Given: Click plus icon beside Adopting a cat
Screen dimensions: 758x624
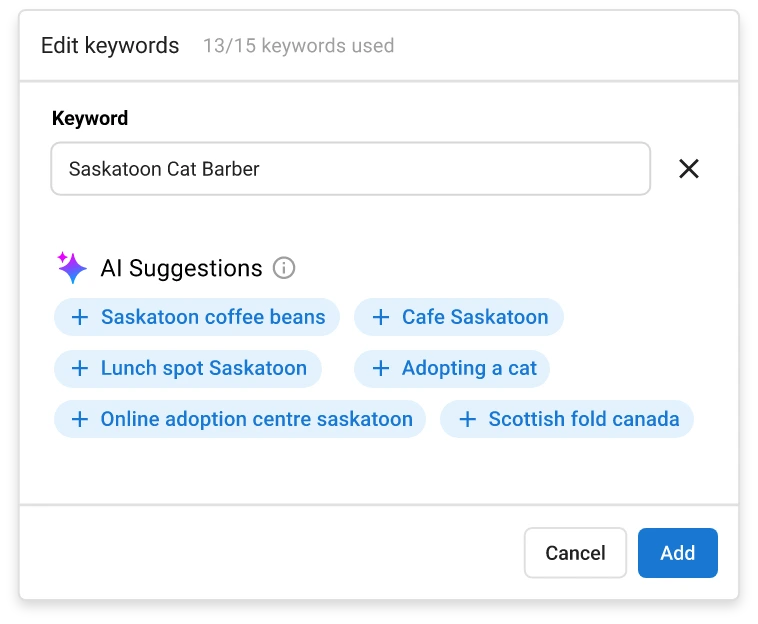Looking at the screenshot, I should [x=381, y=369].
